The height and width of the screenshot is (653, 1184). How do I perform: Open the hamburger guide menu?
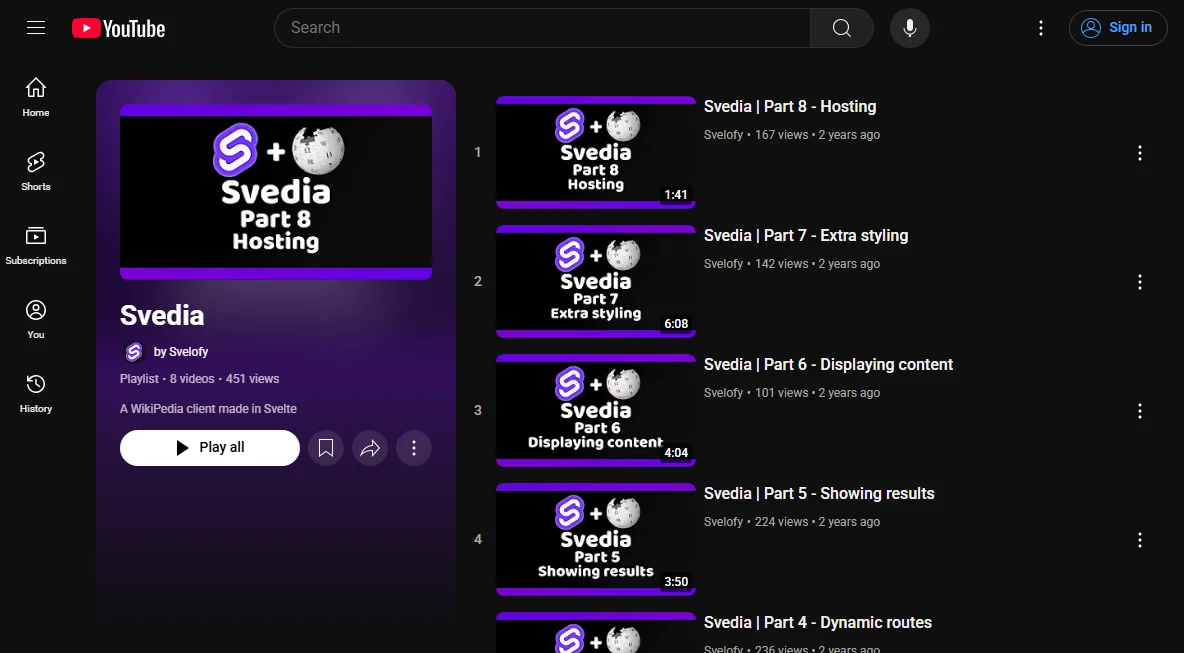[x=35, y=28]
